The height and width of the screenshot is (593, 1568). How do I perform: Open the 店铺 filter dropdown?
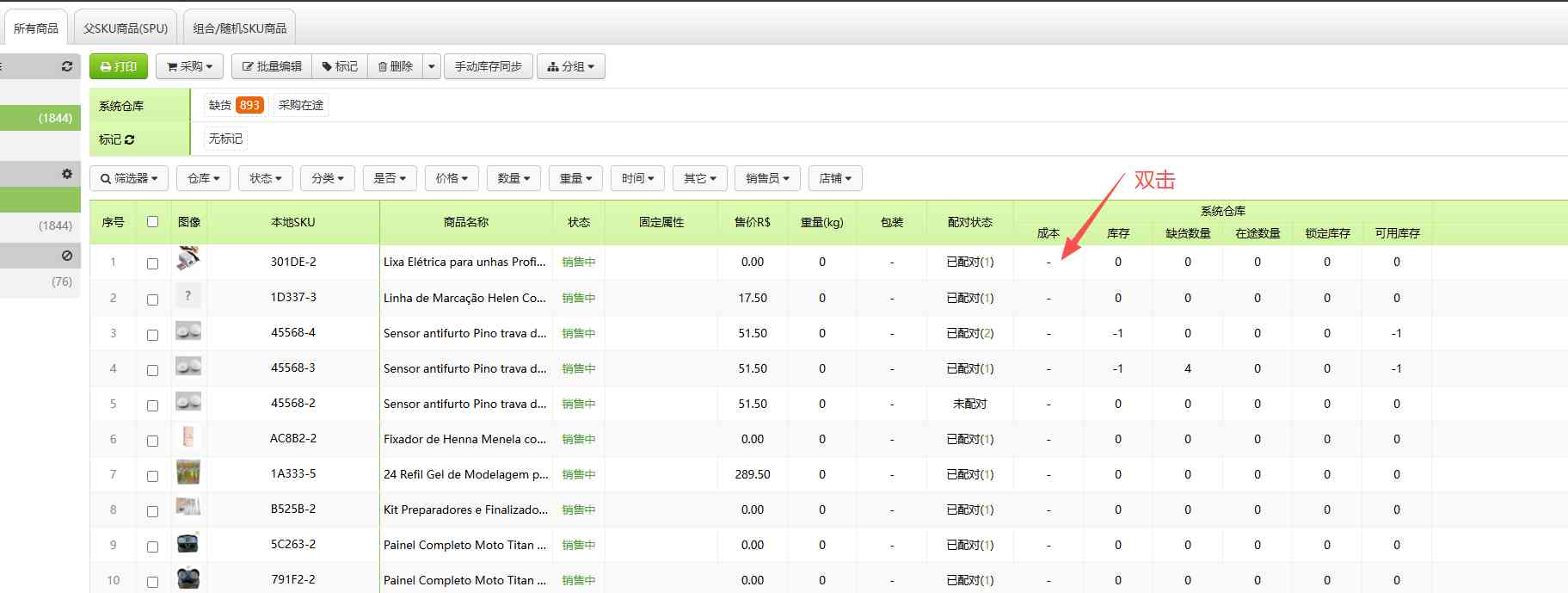(835, 178)
